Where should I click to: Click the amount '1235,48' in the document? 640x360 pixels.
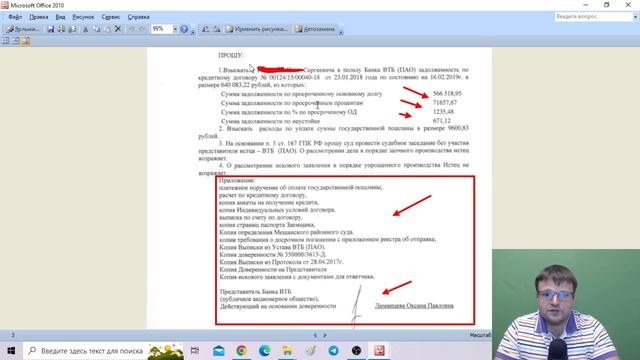(x=443, y=111)
